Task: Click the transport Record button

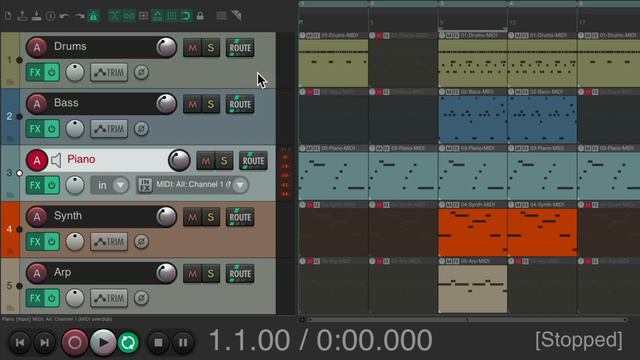Action: (75, 342)
